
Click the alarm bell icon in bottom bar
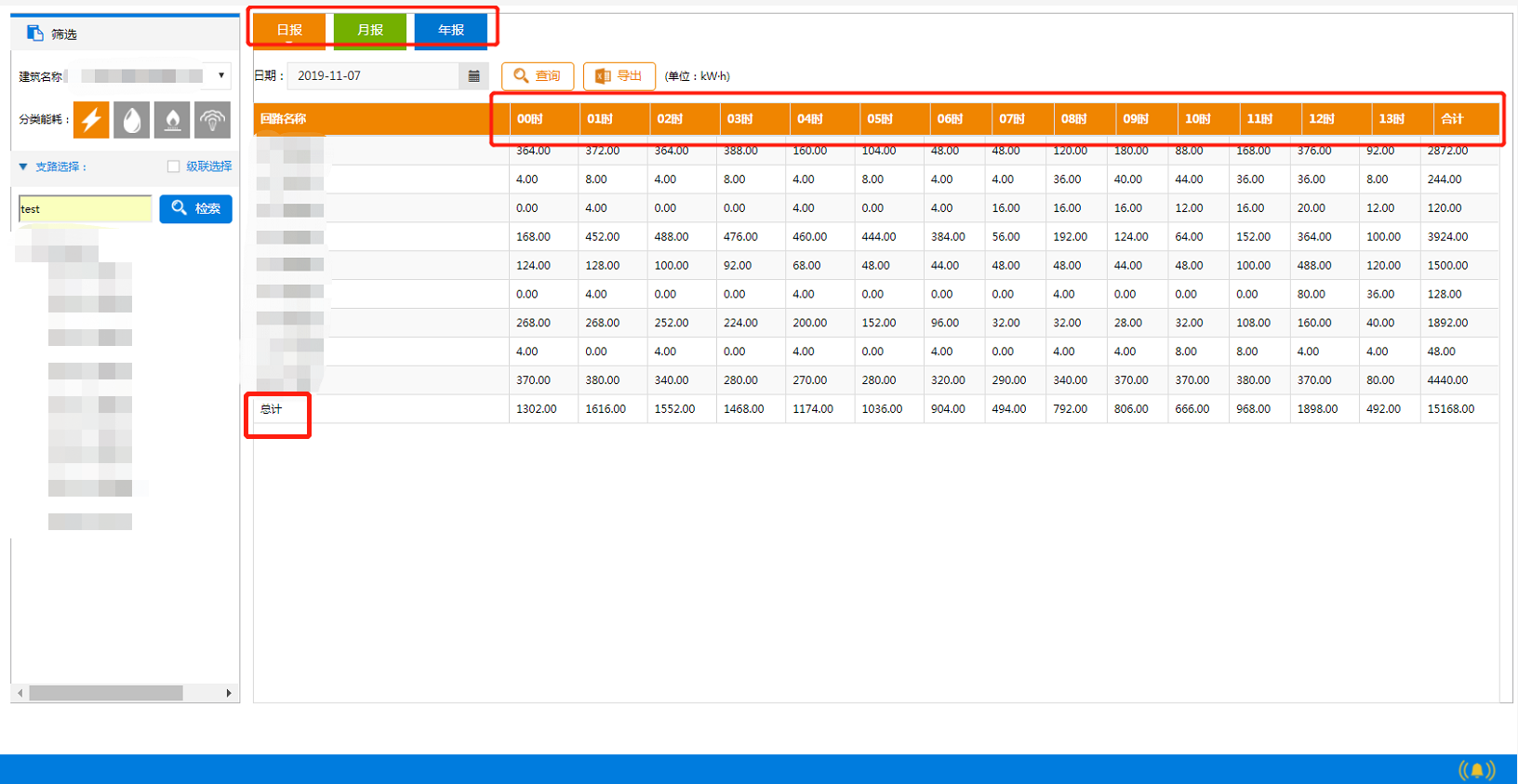click(1476, 770)
